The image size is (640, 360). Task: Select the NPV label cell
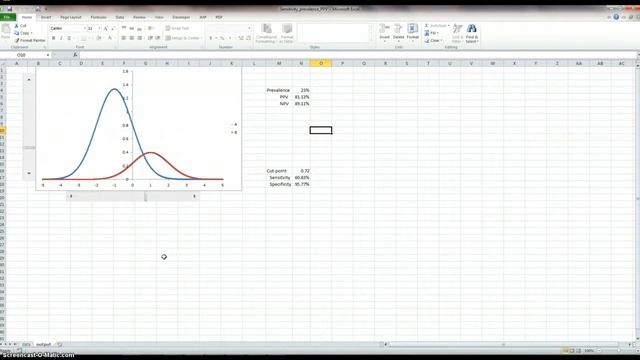284,104
